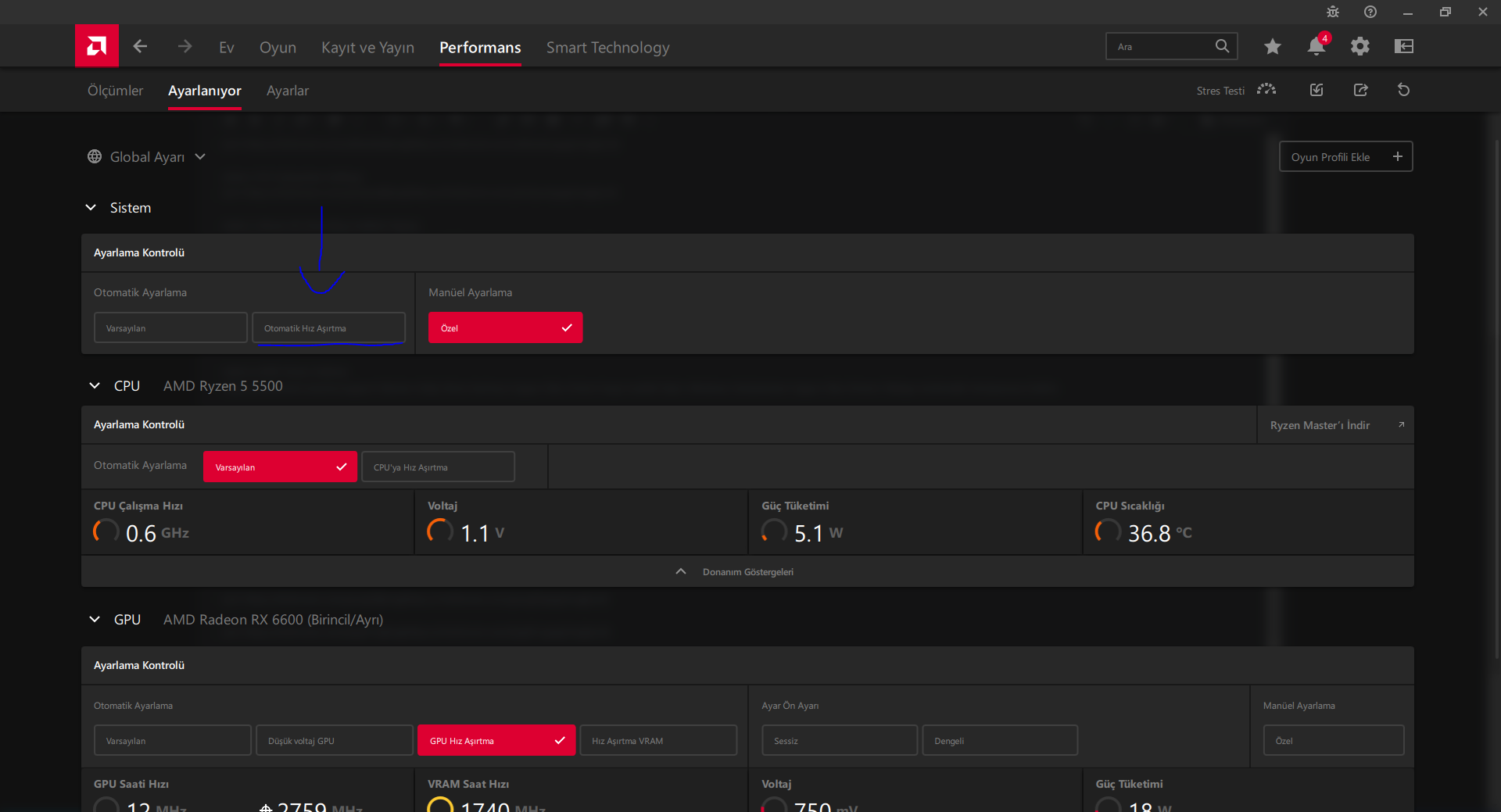Click Oyun Profili Ekle button
1501x812 pixels.
[1345, 156]
